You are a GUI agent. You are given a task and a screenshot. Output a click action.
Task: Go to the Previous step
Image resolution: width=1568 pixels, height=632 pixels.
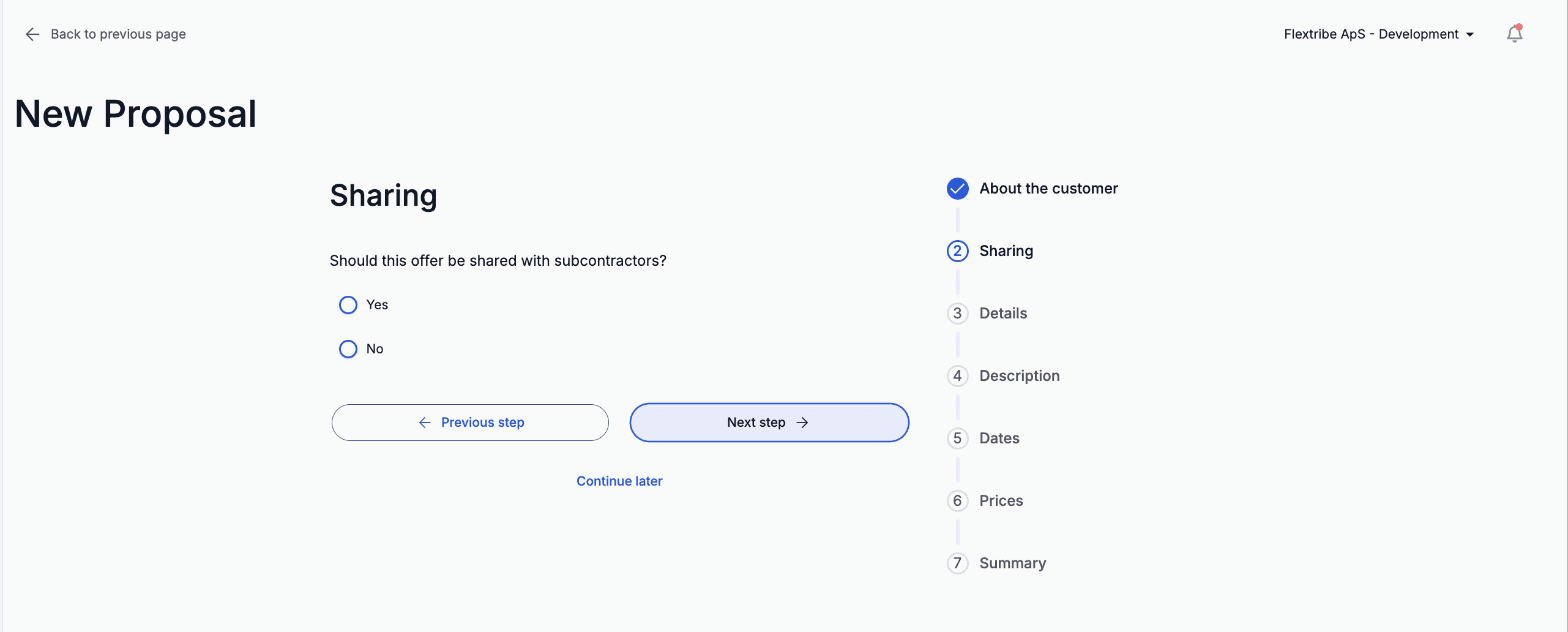(470, 423)
